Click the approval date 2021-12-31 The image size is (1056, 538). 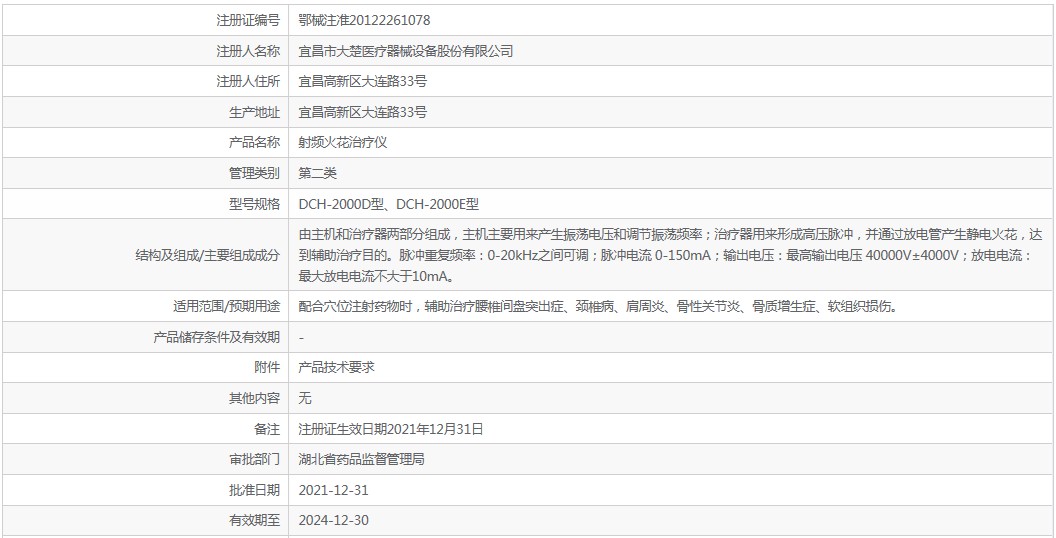[333, 490]
